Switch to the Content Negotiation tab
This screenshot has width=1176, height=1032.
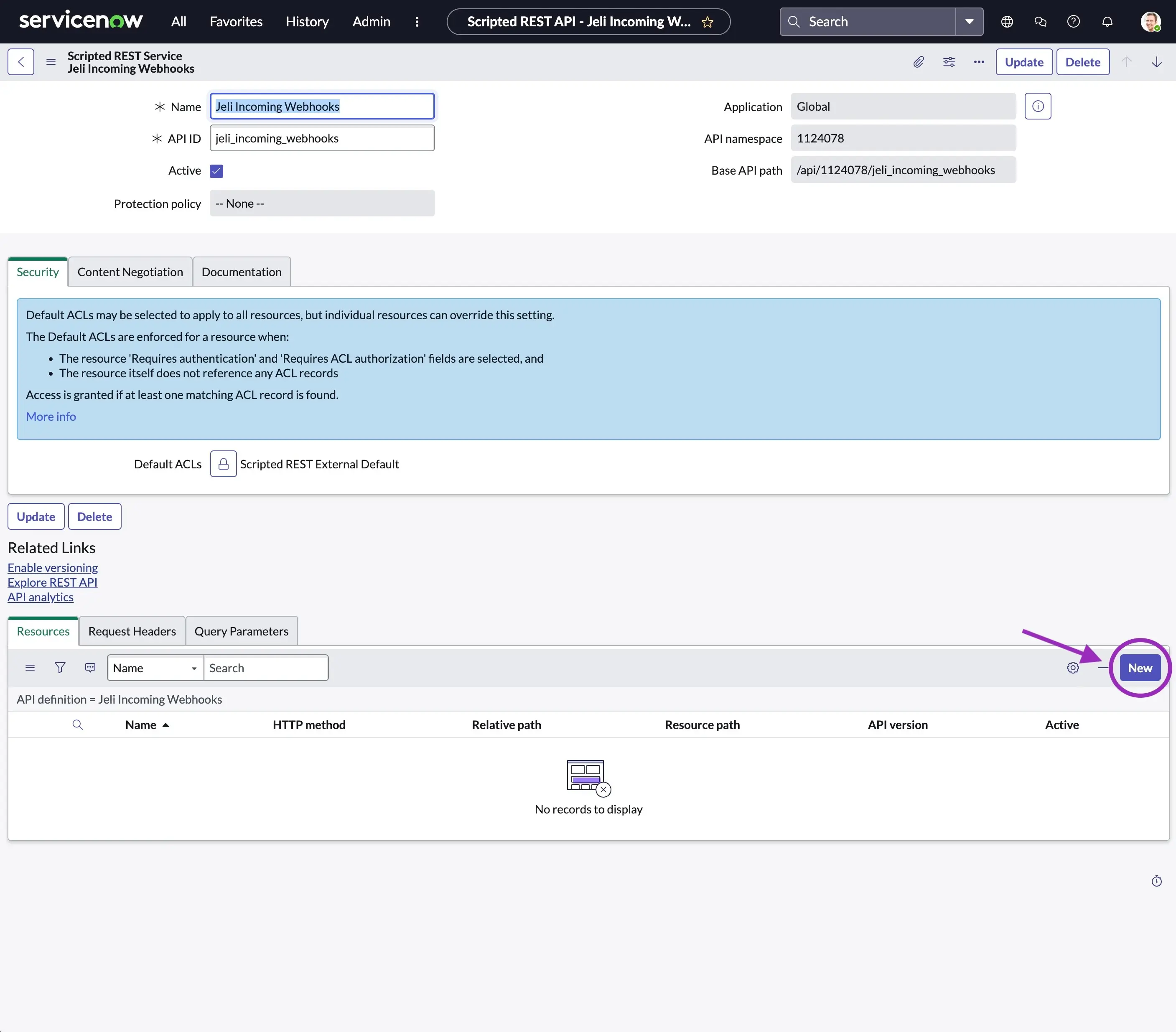(130, 272)
